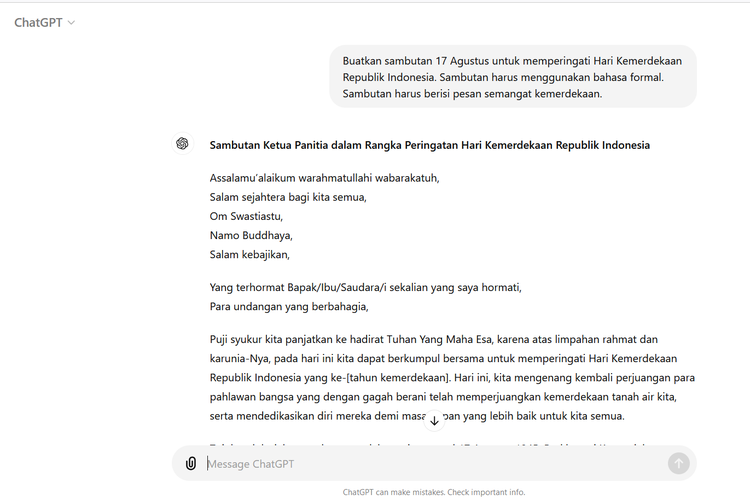Click the ChatGPT logo beside the response
The height and width of the screenshot is (500, 750).
click(182, 144)
